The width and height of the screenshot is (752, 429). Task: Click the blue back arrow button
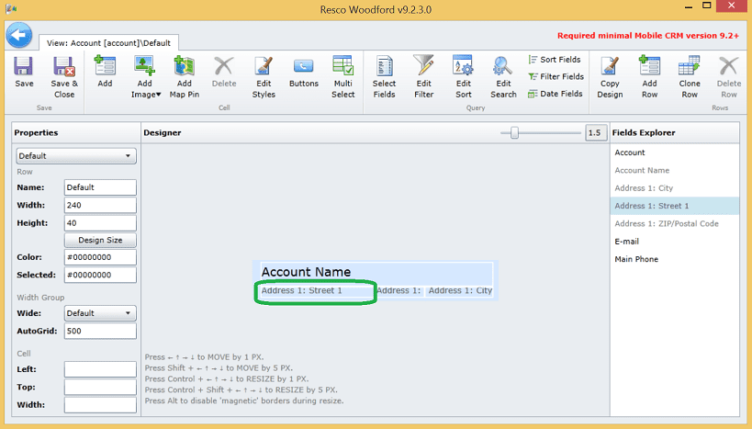point(18,34)
